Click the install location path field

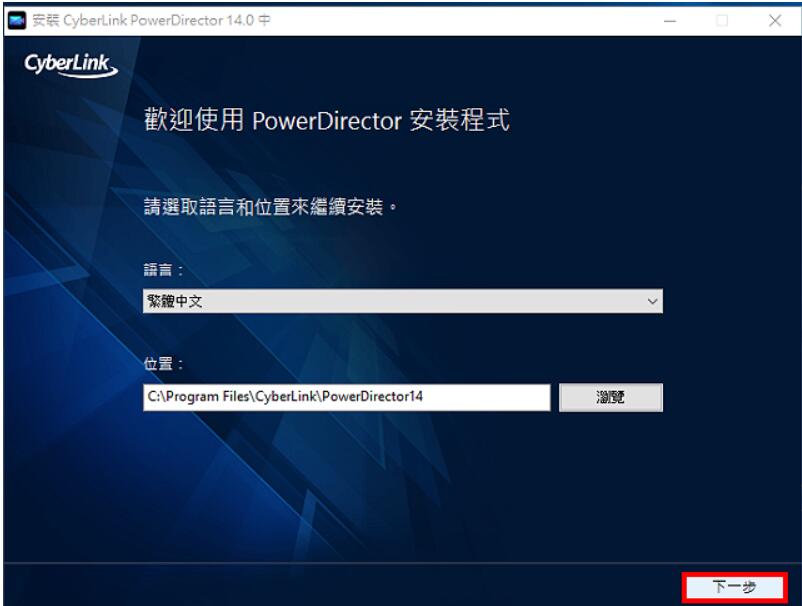pos(347,397)
